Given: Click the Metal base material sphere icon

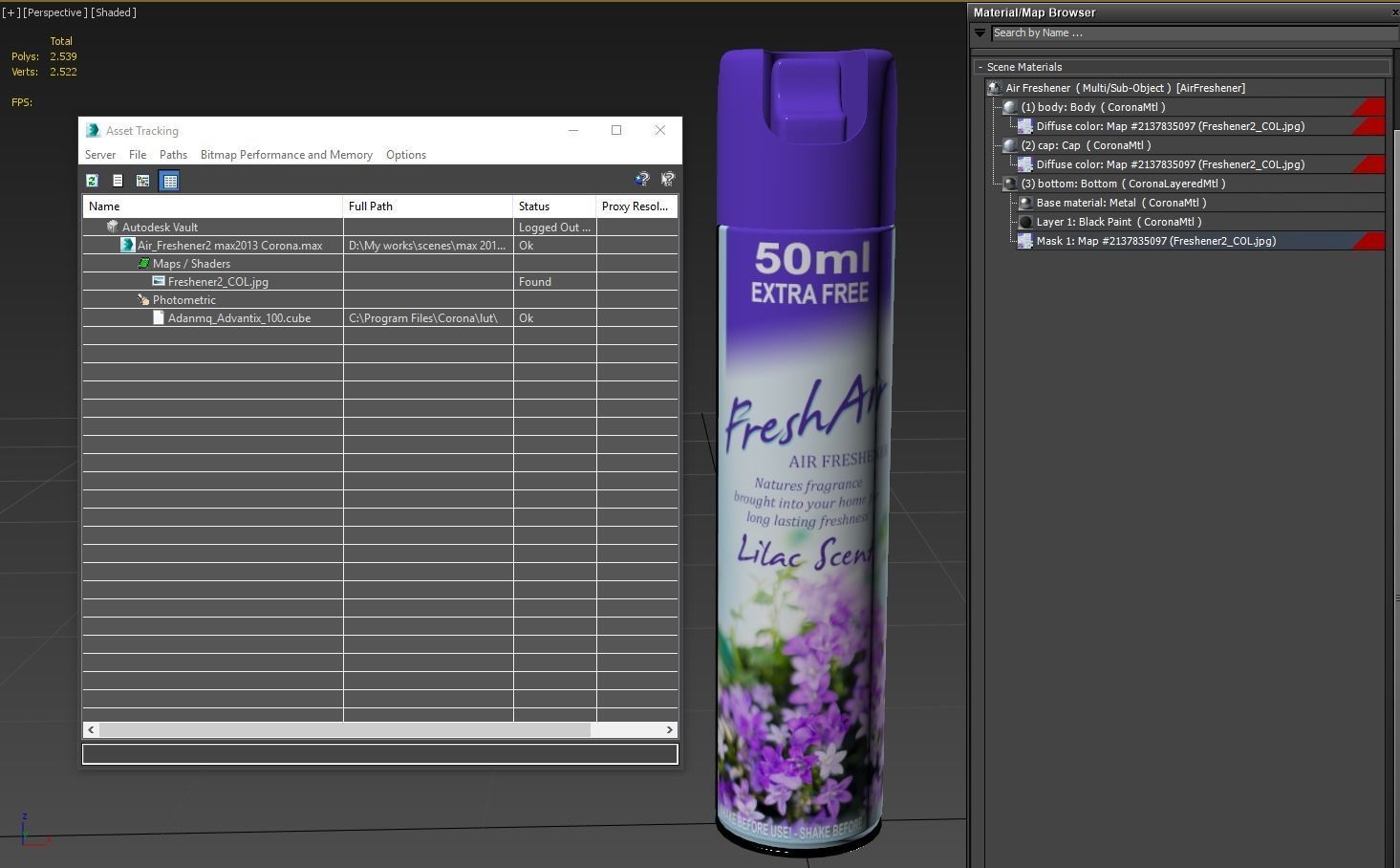Looking at the screenshot, I should [1025, 203].
